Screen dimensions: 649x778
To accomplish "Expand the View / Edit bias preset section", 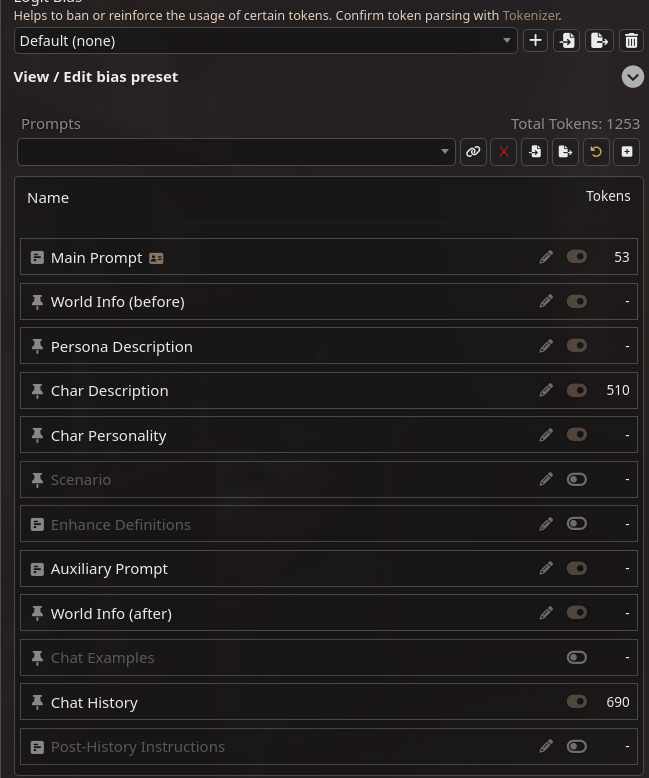I will tap(633, 77).
